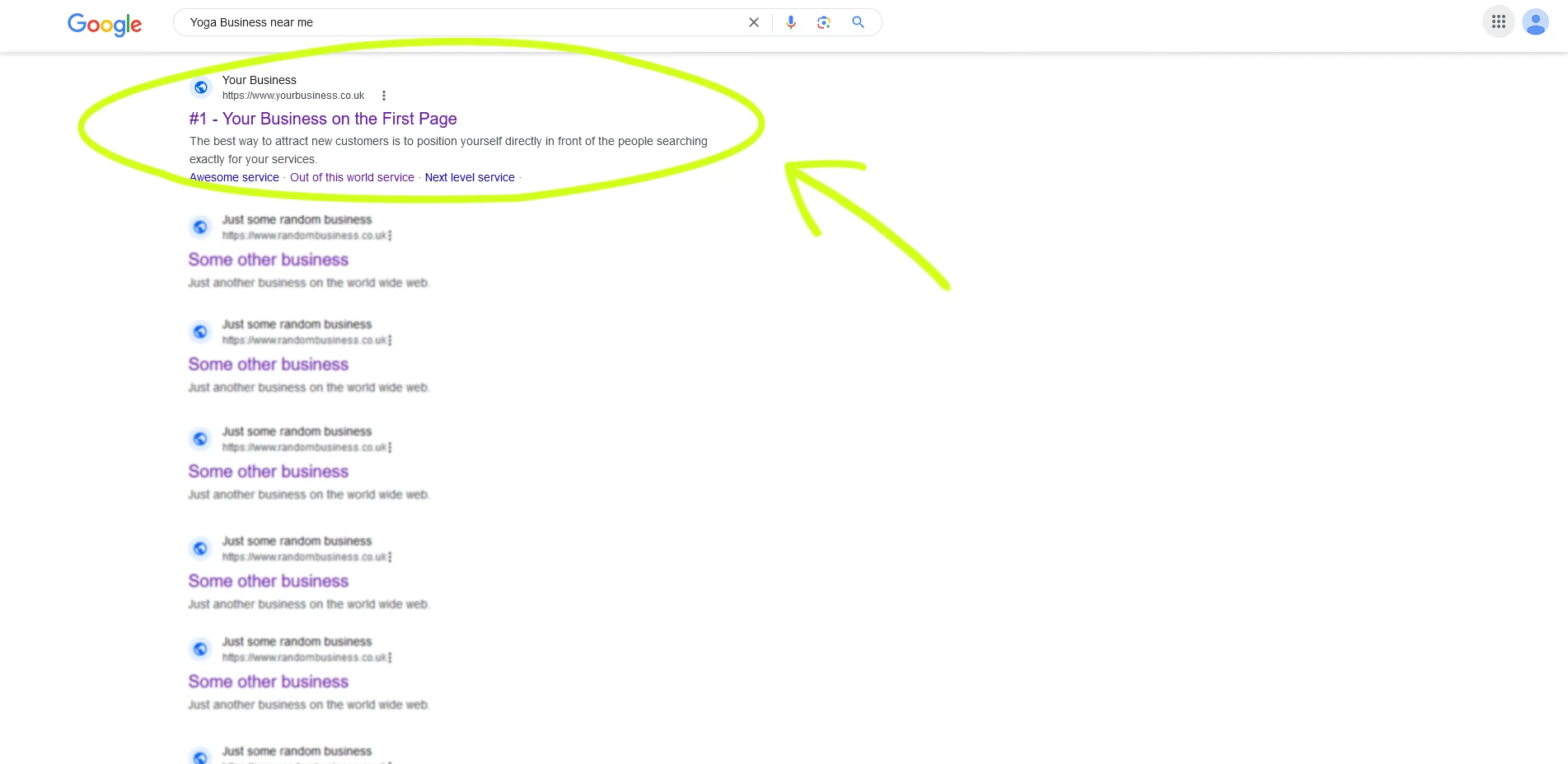Open the Google account profile avatar
Image resolution: width=1568 pixels, height=764 pixels.
click(1535, 22)
